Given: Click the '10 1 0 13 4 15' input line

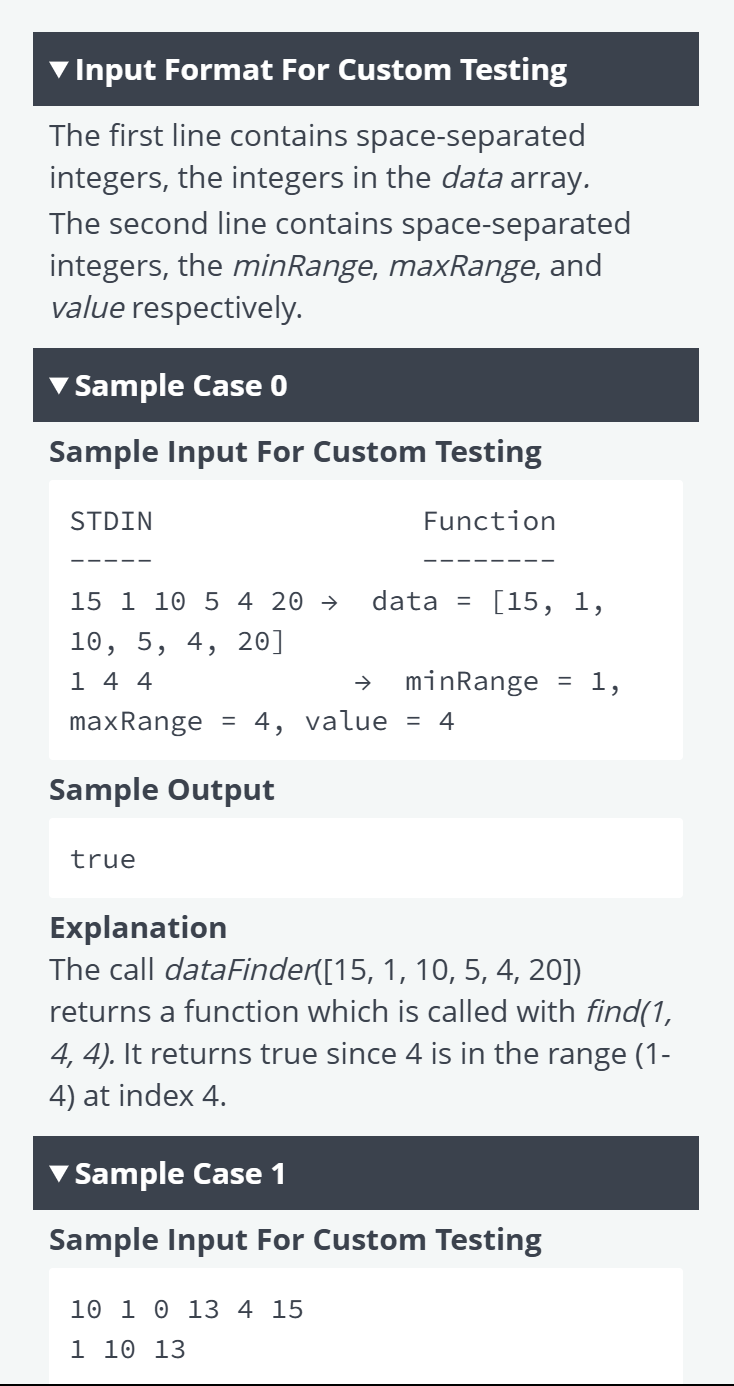Looking at the screenshot, I should coord(187,1309).
